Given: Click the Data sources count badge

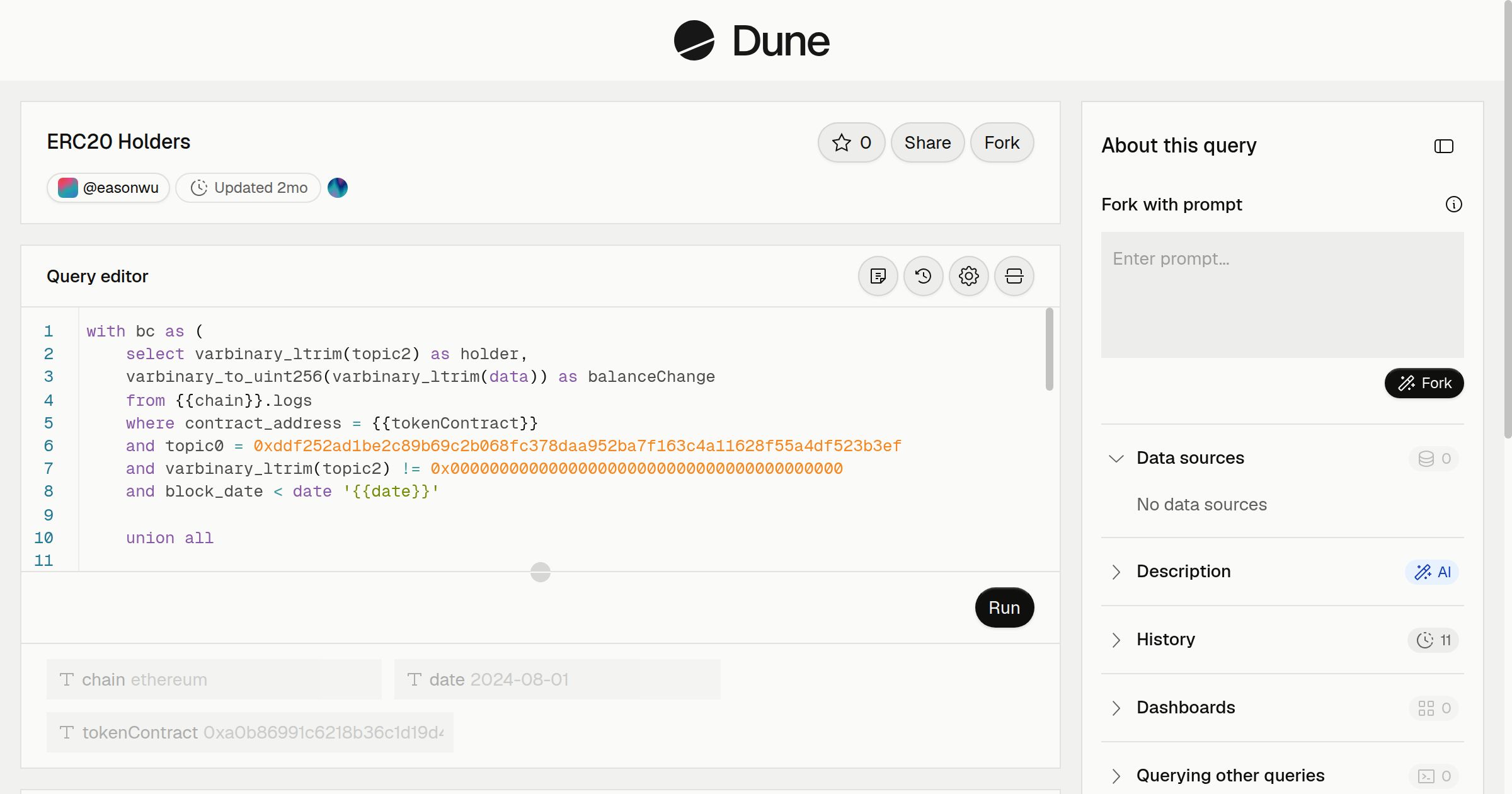Looking at the screenshot, I should (x=1434, y=458).
